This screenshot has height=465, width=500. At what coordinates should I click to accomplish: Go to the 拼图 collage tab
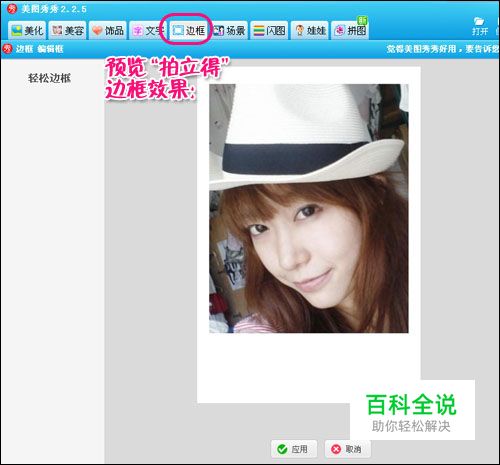pos(350,31)
